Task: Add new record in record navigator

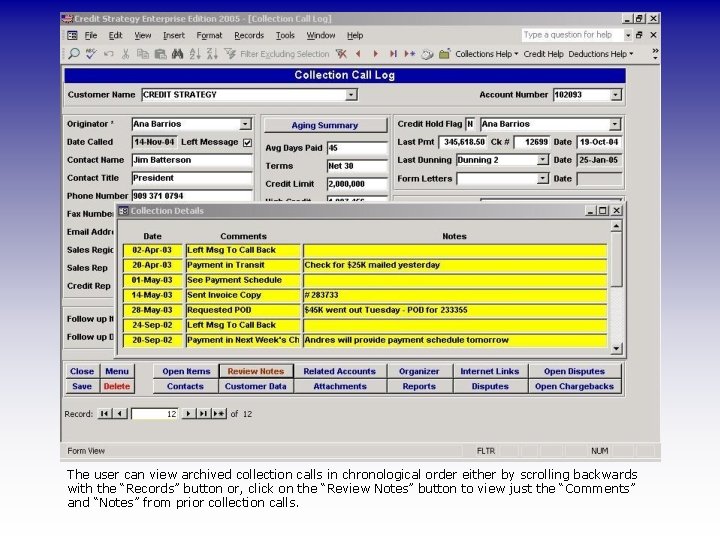Action: [219, 414]
